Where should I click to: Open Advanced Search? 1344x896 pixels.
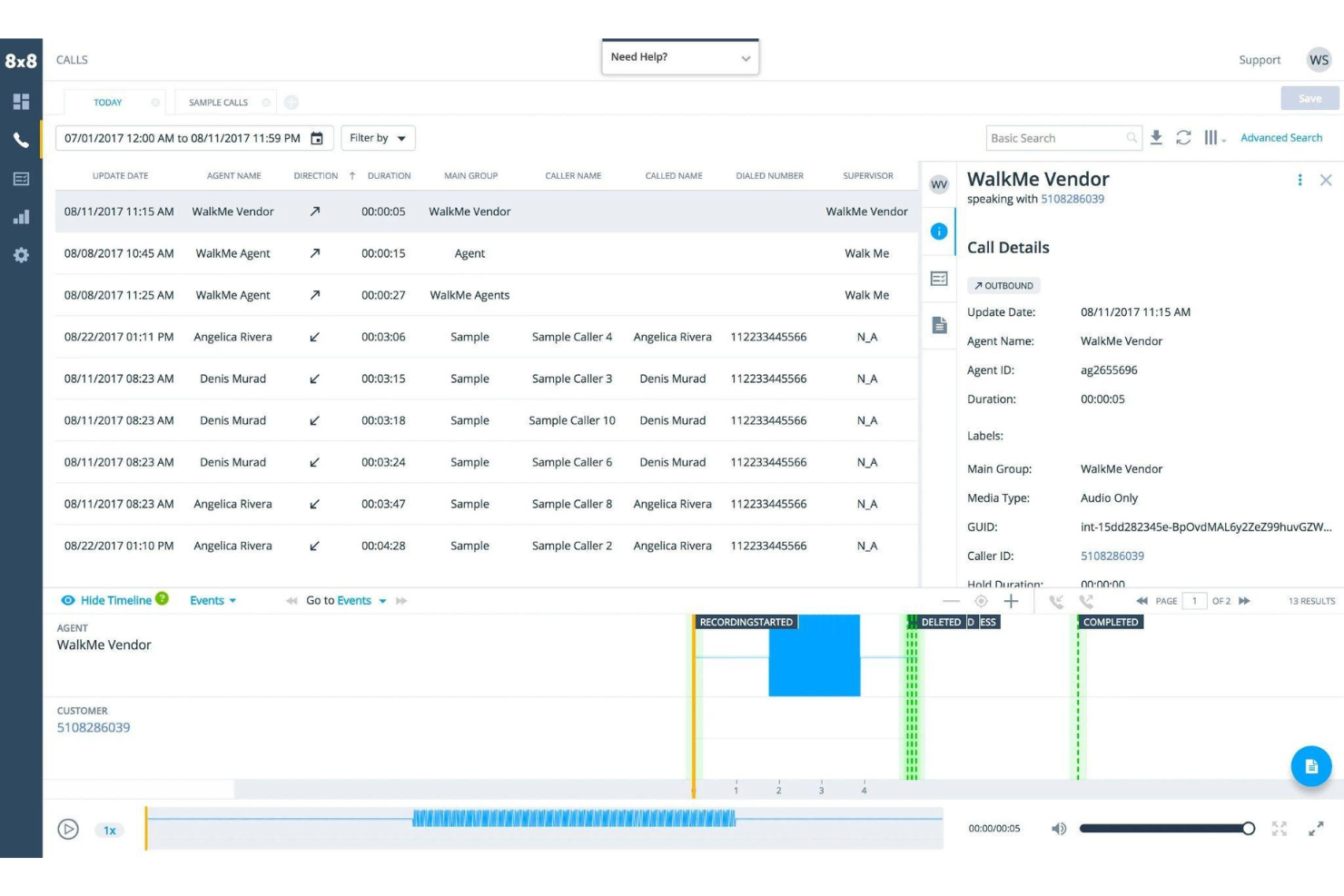click(x=1280, y=138)
